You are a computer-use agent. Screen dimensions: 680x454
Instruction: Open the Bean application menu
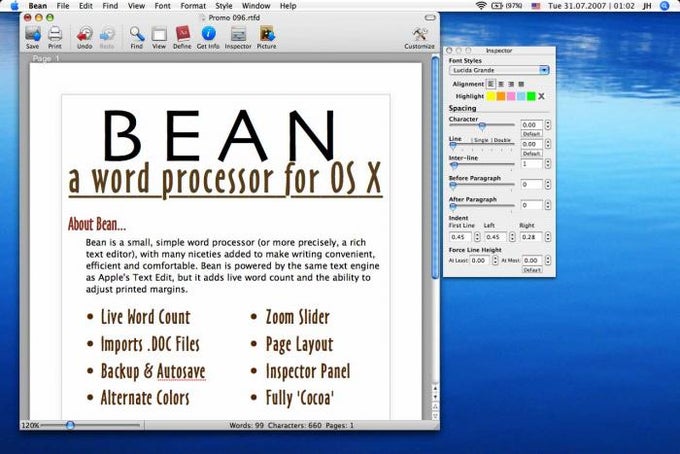(x=38, y=6)
